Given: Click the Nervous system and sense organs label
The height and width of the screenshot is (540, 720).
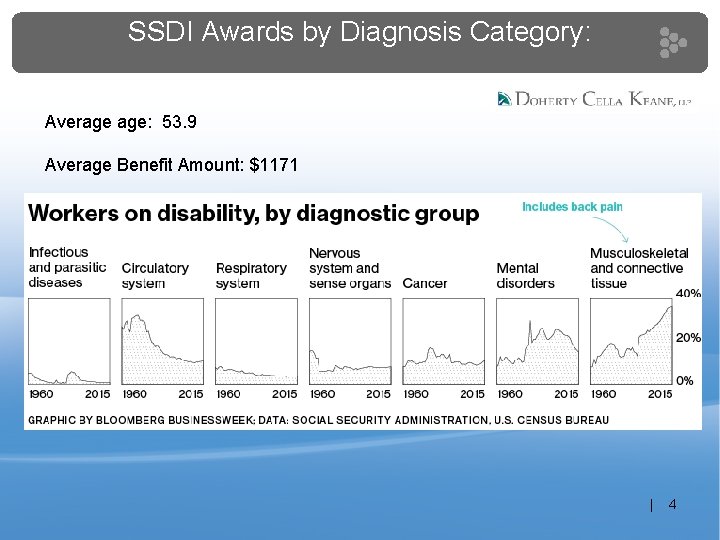Looking at the screenshot, I should 350,268.
